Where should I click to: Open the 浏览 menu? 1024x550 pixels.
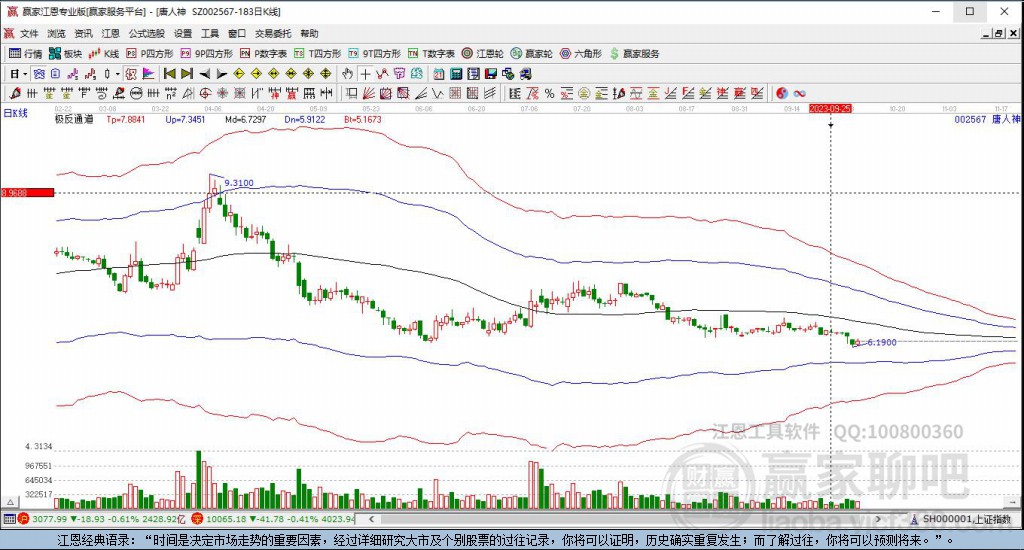pyautogui.click(x=56, y=33)
